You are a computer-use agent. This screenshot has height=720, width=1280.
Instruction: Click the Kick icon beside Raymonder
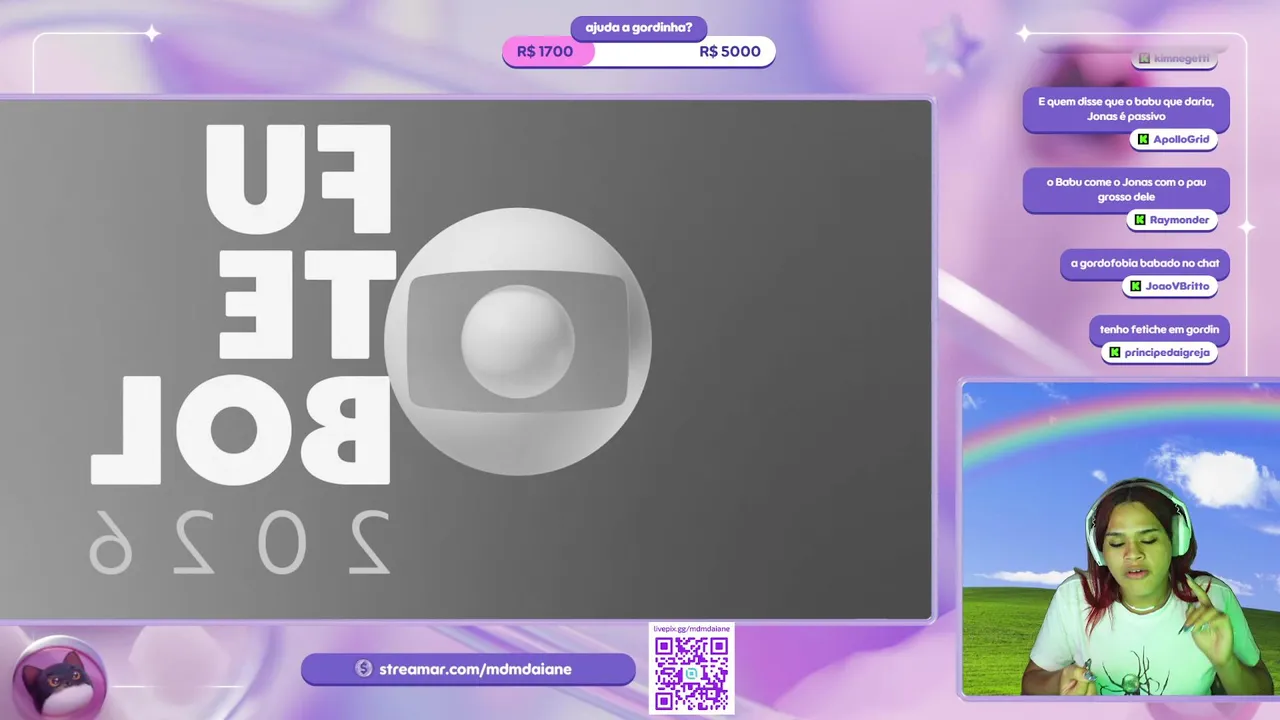[1140, 220]
